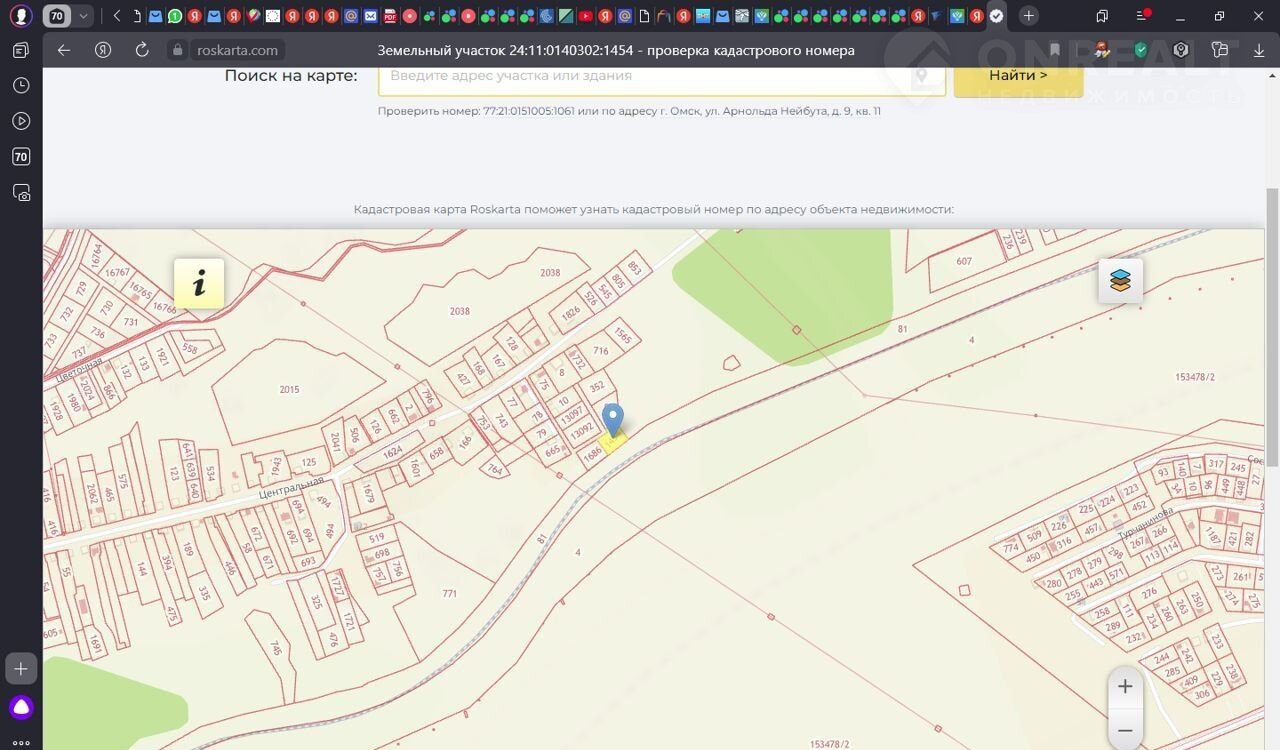The width and height of the screenshot is (1280, 750).
Task: Switch to the YouTube tab
Action: (585, 16)
